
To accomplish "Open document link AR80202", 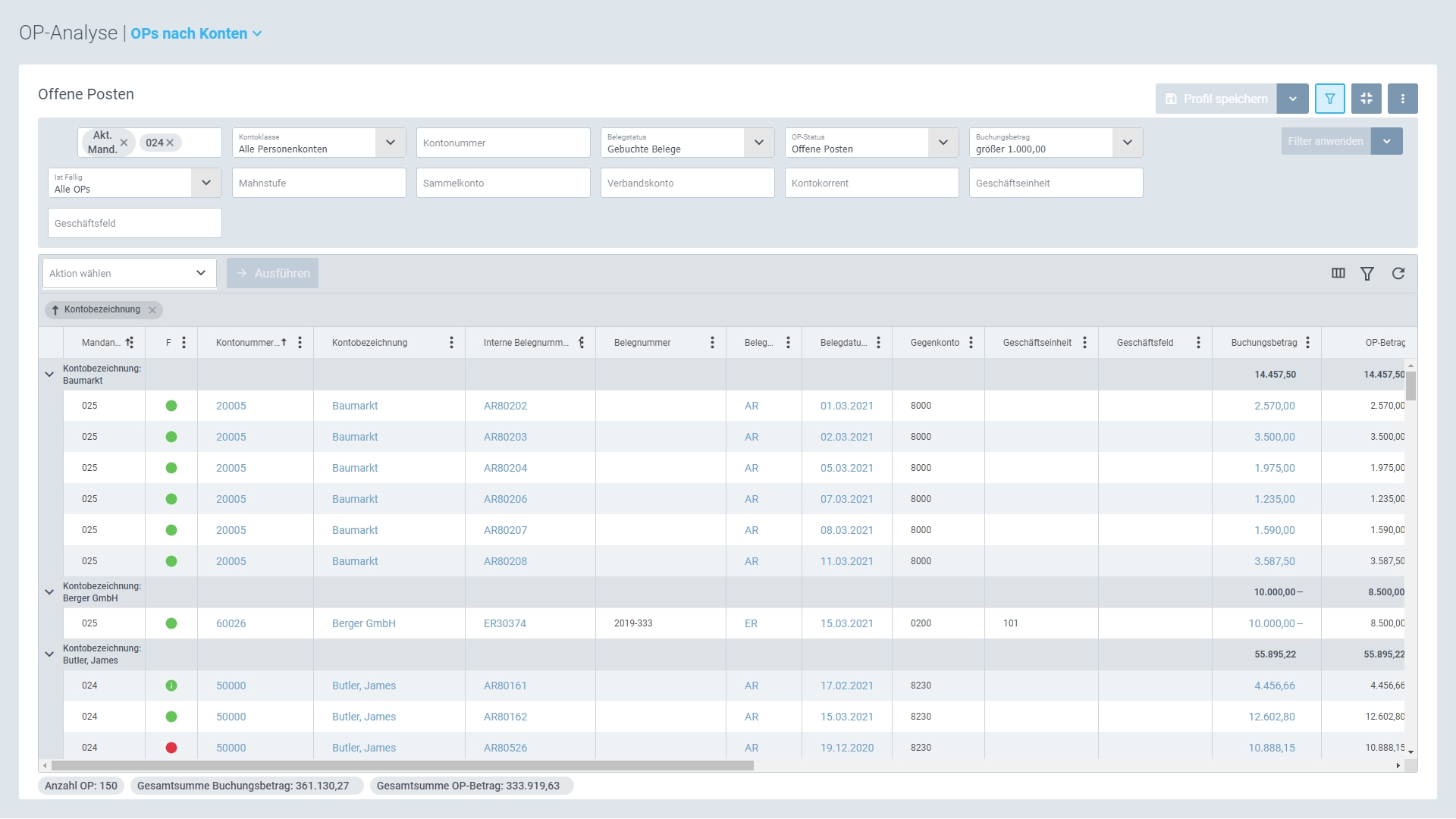I will [x=505, y=406].
